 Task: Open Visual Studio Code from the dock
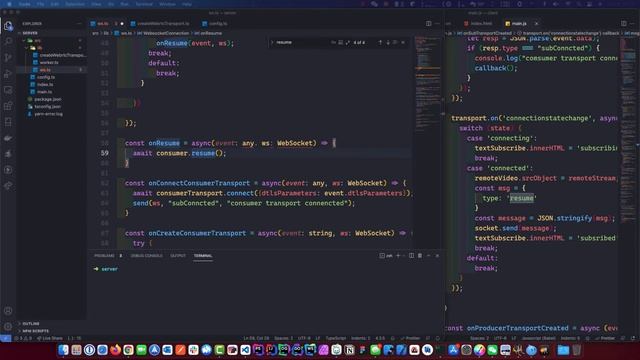(245, 350)
